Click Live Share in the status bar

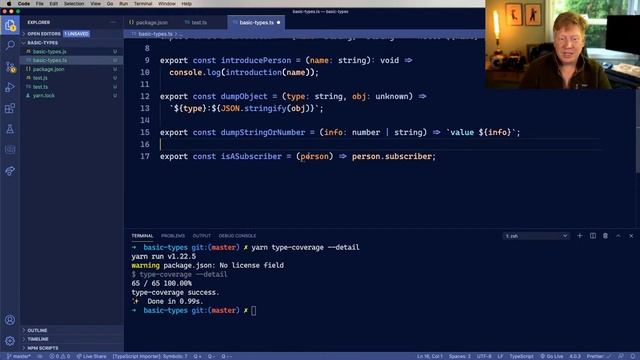pos(91,356)
